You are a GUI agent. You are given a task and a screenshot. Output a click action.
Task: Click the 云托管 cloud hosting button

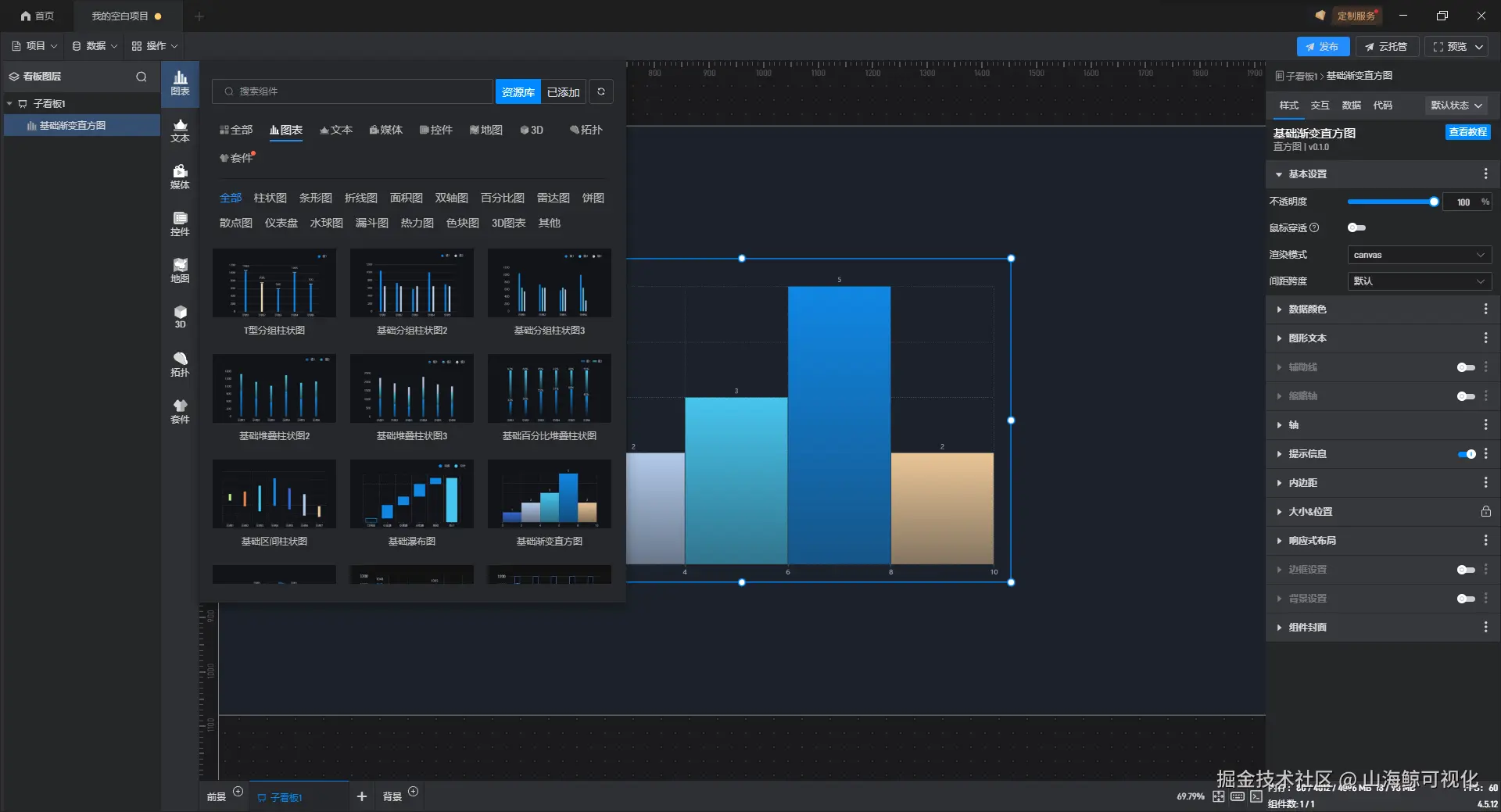pos(1386,47)
